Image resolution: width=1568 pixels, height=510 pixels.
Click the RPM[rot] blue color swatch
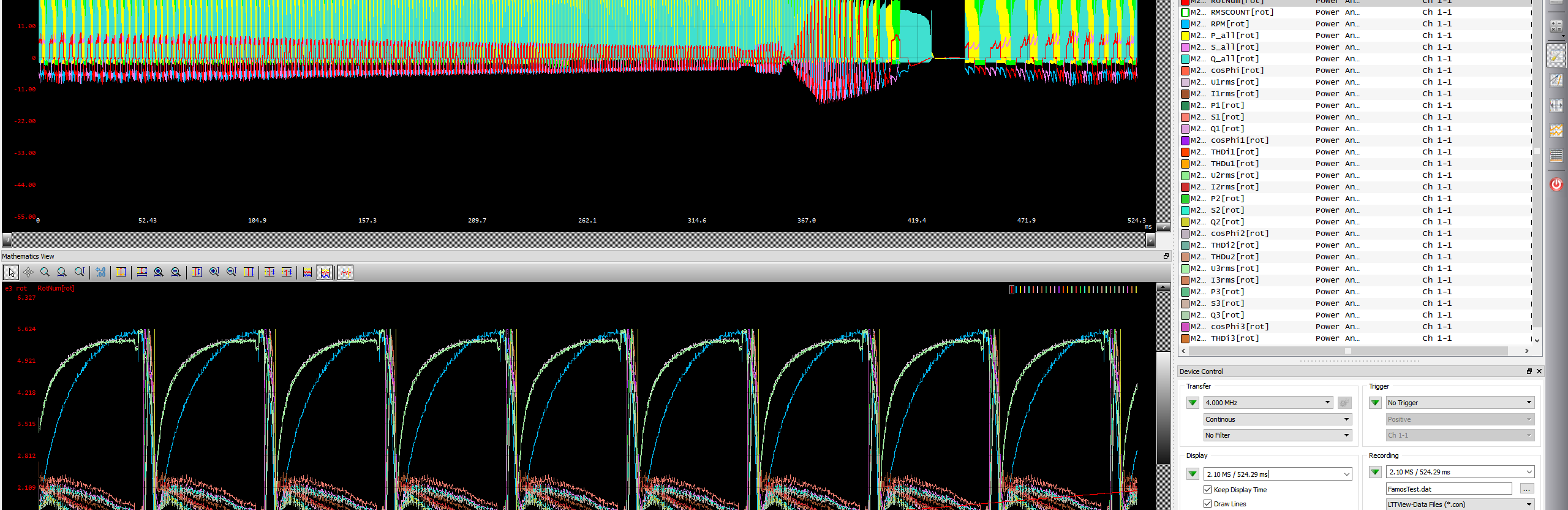click(x=1185, y=24)
